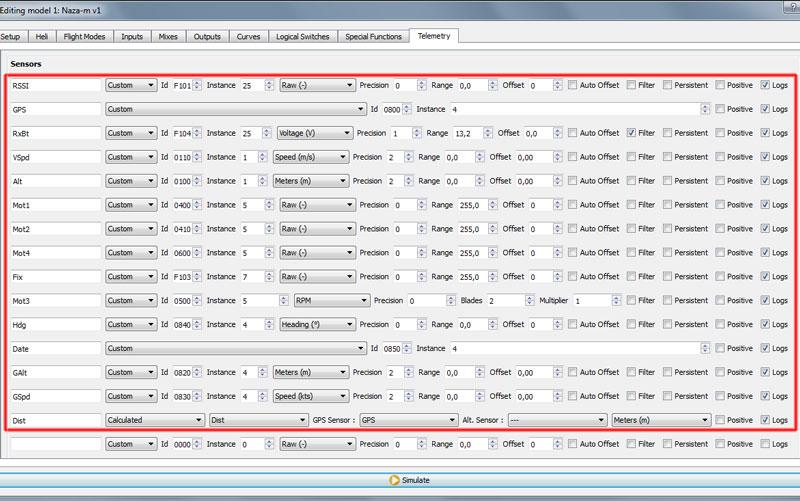The width and height of the screenshot is (800, 501).
Task: Open the Alt. Sensor dropdown in Dist row
Action: (557, 420)
